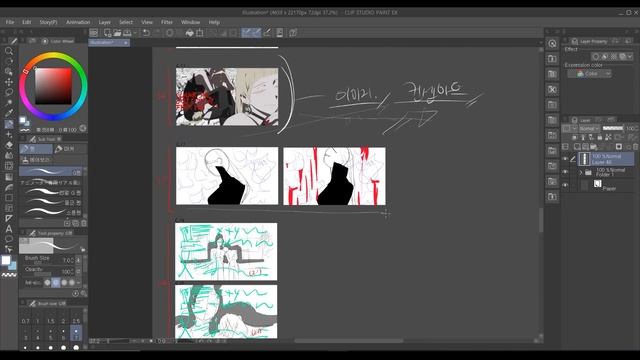
Task: Select the active Pen tool
Action: coord(9,124)
